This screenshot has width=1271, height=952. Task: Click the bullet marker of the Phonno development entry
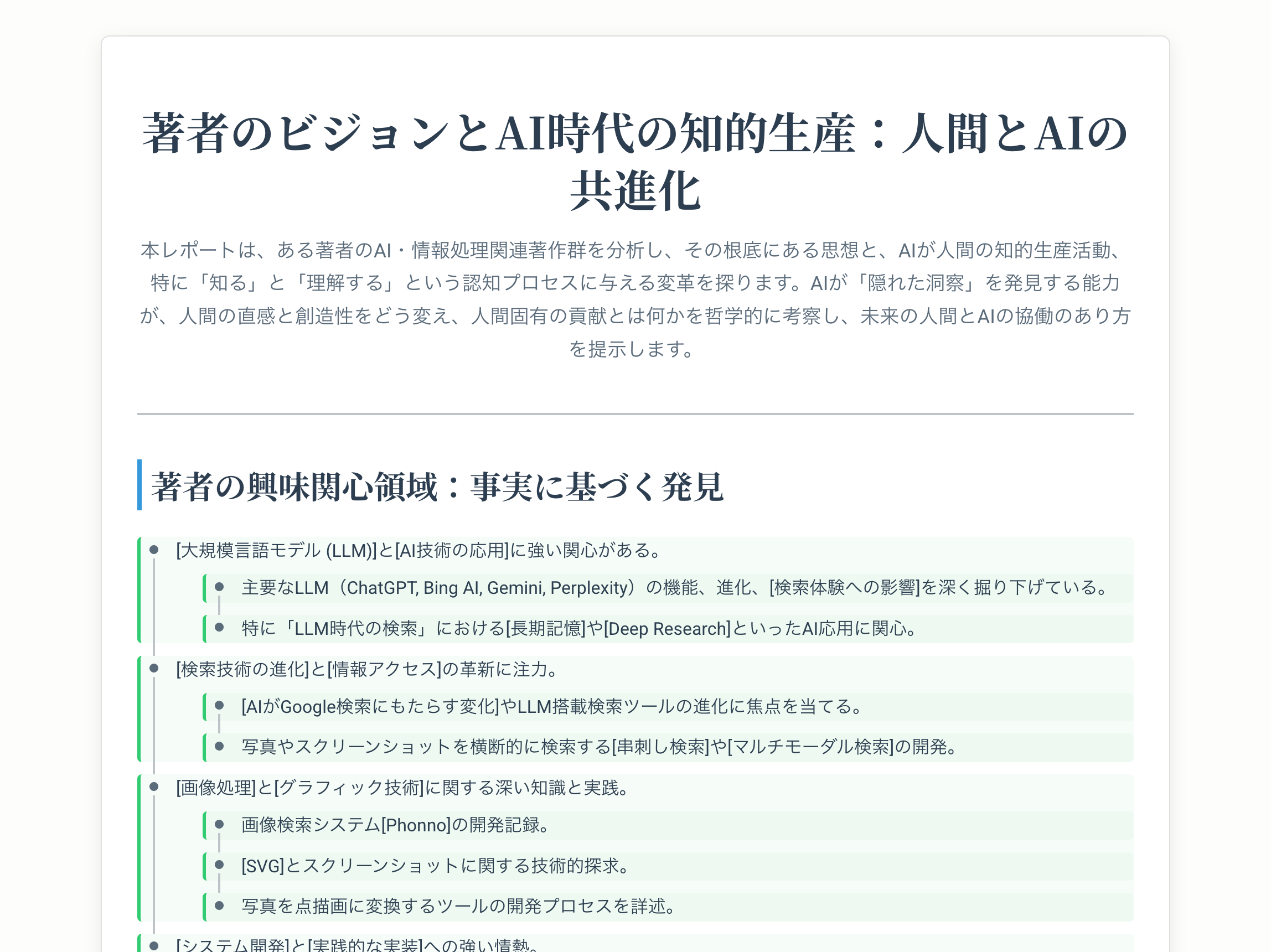point(220,825)
